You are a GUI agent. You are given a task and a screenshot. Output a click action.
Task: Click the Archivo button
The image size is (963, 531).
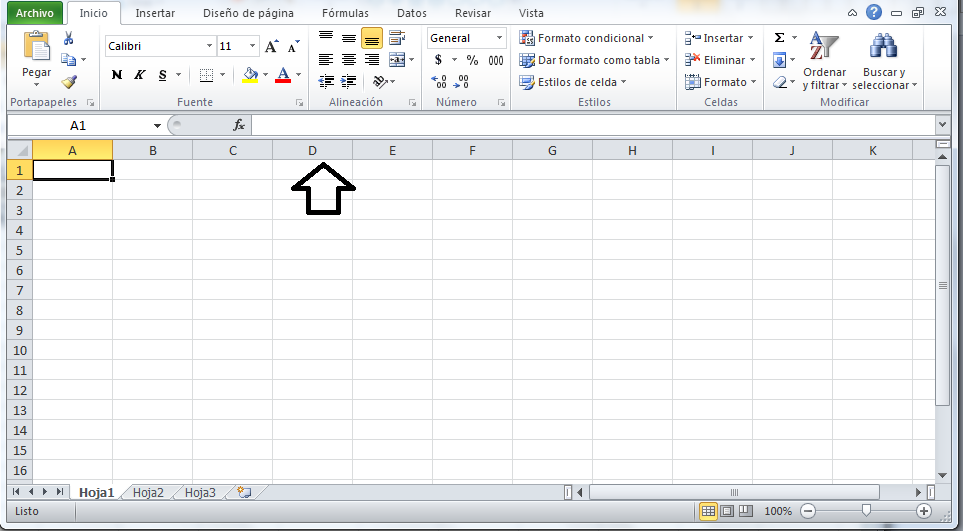[33, 13]
